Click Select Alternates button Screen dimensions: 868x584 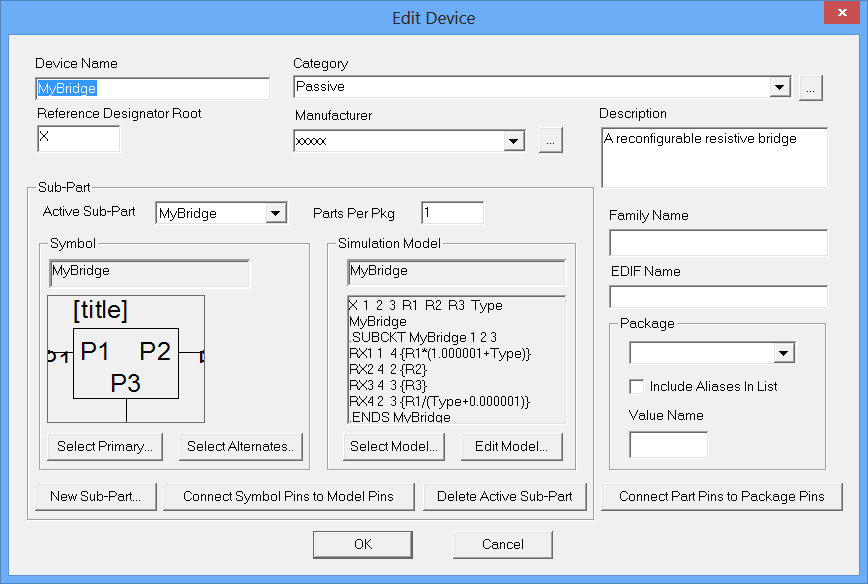click(240, 447)
